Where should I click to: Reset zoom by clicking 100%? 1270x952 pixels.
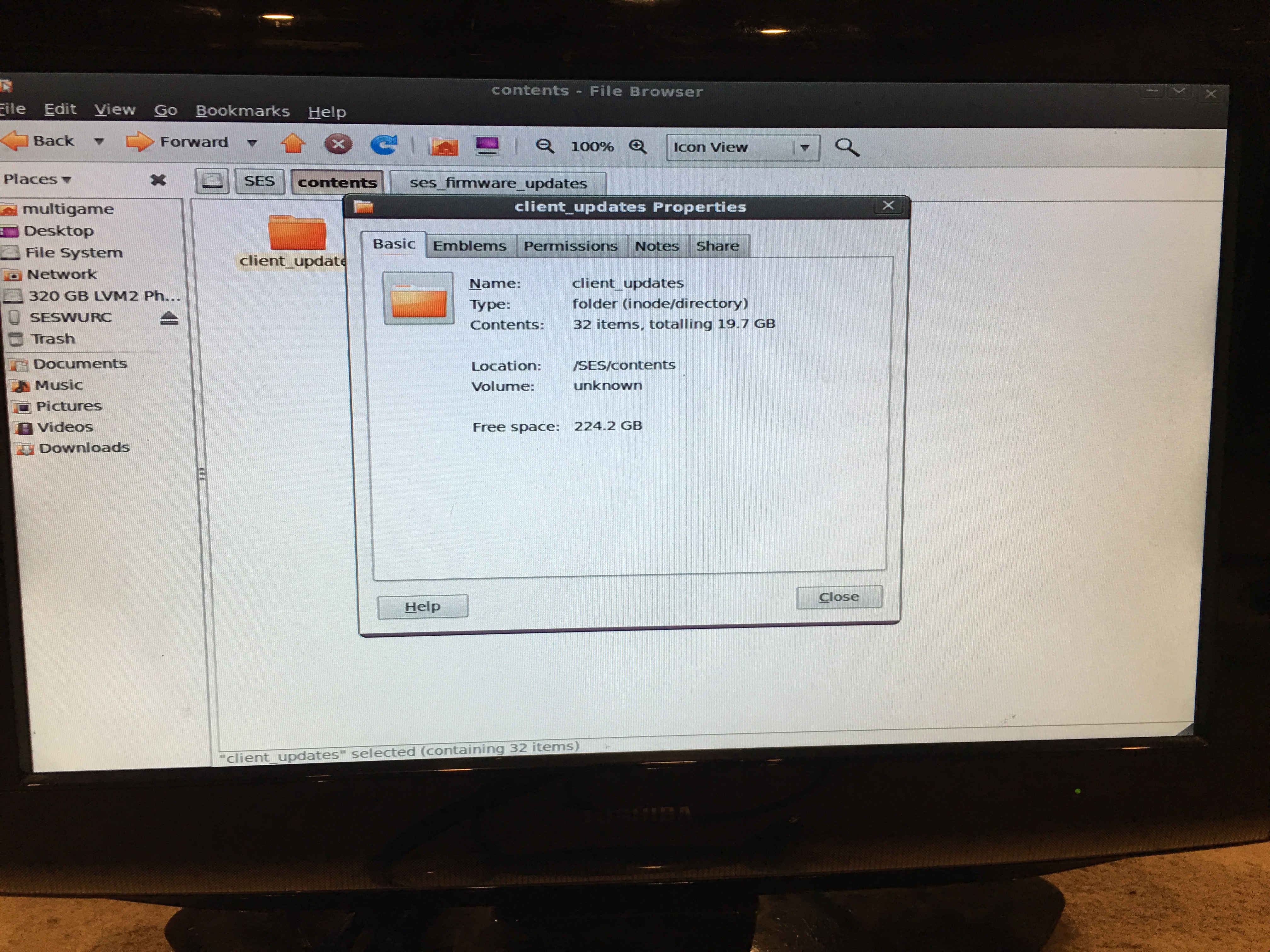[x=592, y=147]
